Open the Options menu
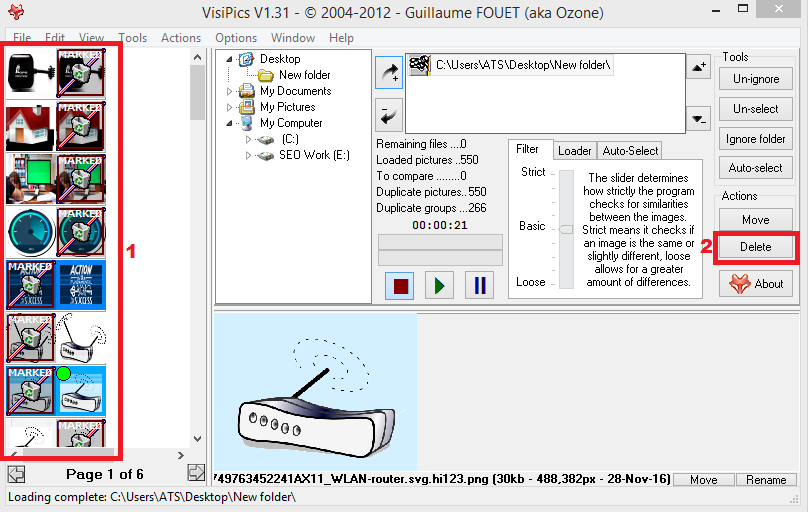Viewport: 808px width, 512px height. [236, 38]
